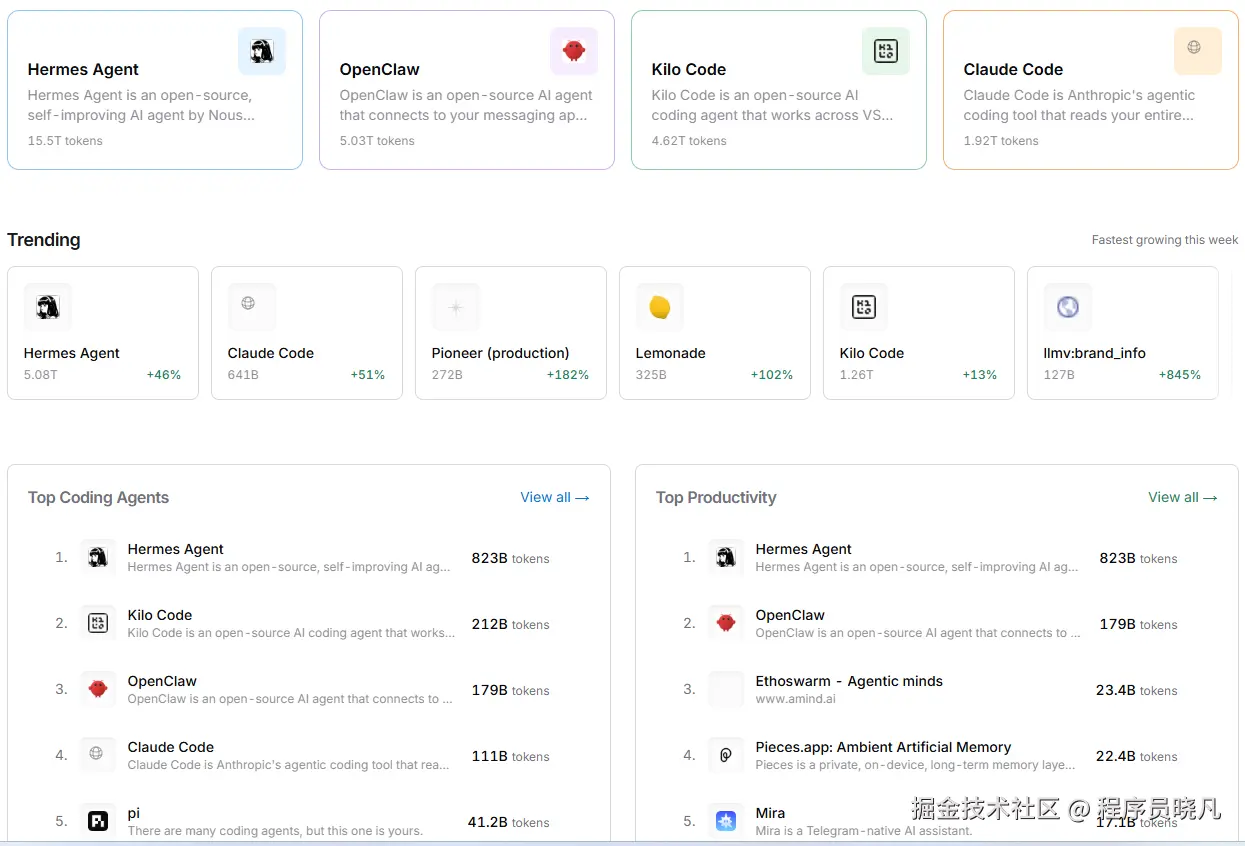Click Claude Code globe icon in featured card
The image size is (1245, 846).
1198,51
